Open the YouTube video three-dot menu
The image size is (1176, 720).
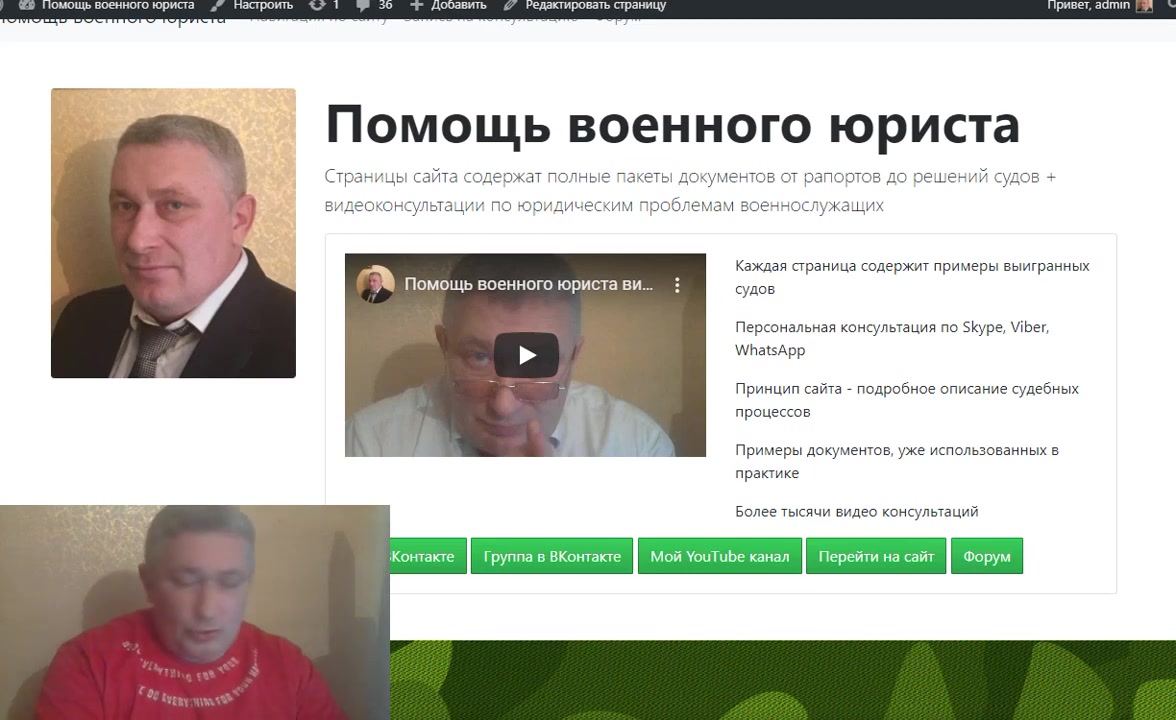coord(676,285)
